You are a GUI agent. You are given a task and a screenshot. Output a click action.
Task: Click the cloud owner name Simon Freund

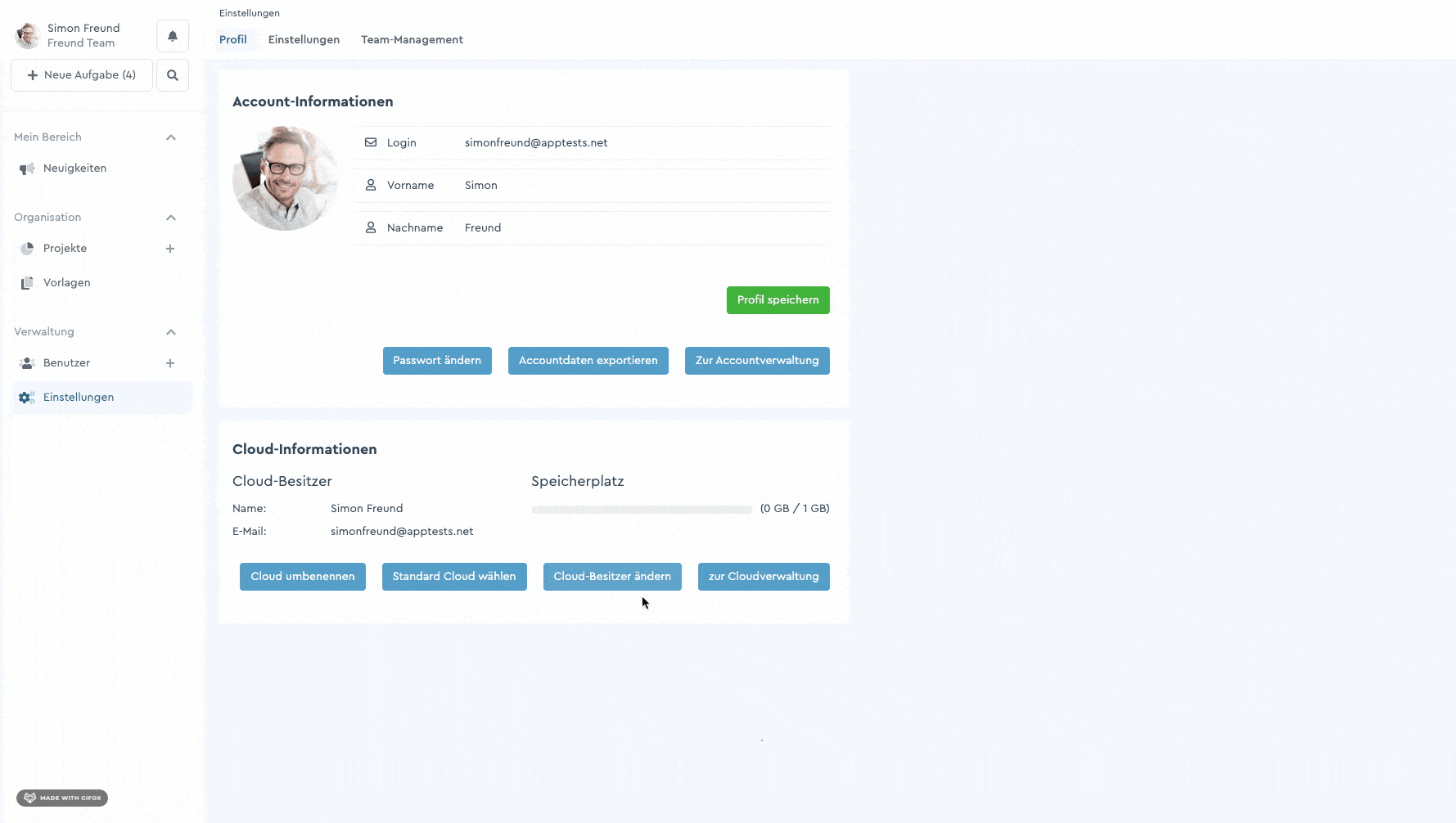point(367,509)
